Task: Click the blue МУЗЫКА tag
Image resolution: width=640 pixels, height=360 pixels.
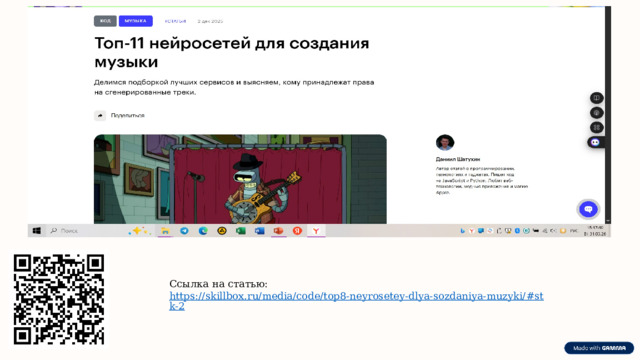Action: click(136, 21)
